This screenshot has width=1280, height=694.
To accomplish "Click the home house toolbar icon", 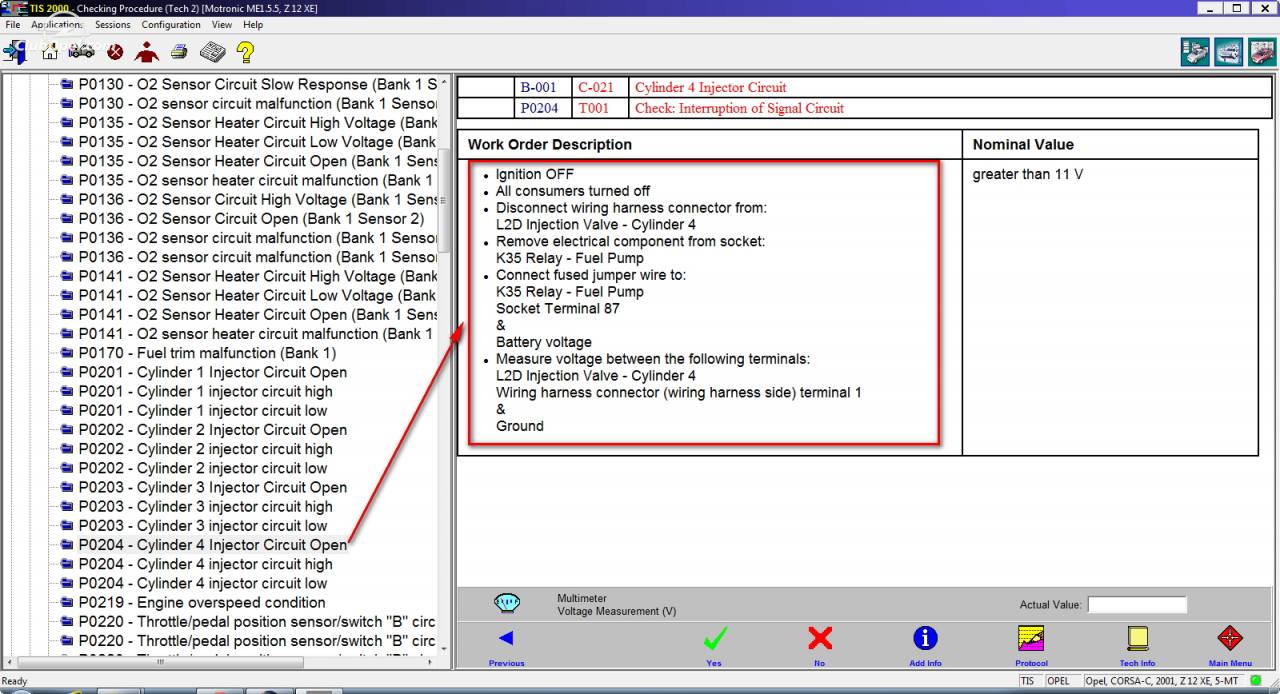I will 50,52.
